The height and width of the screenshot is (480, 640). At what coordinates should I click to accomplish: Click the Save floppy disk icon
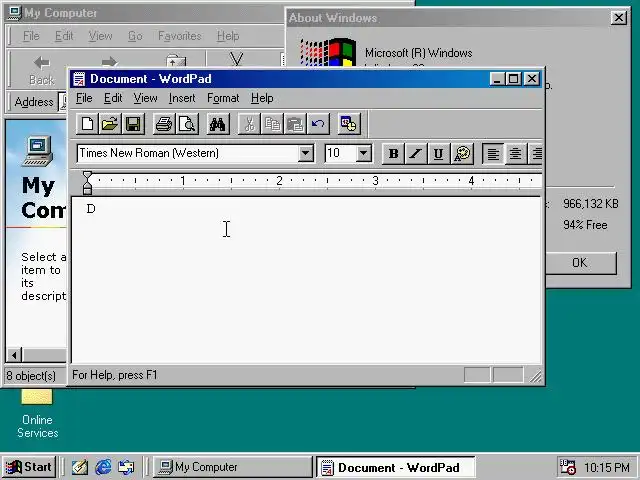133,124
